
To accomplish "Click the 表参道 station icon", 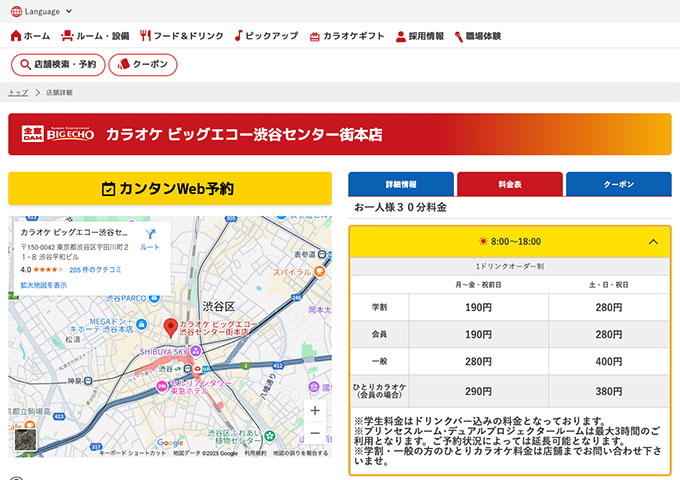I will 322,254.
